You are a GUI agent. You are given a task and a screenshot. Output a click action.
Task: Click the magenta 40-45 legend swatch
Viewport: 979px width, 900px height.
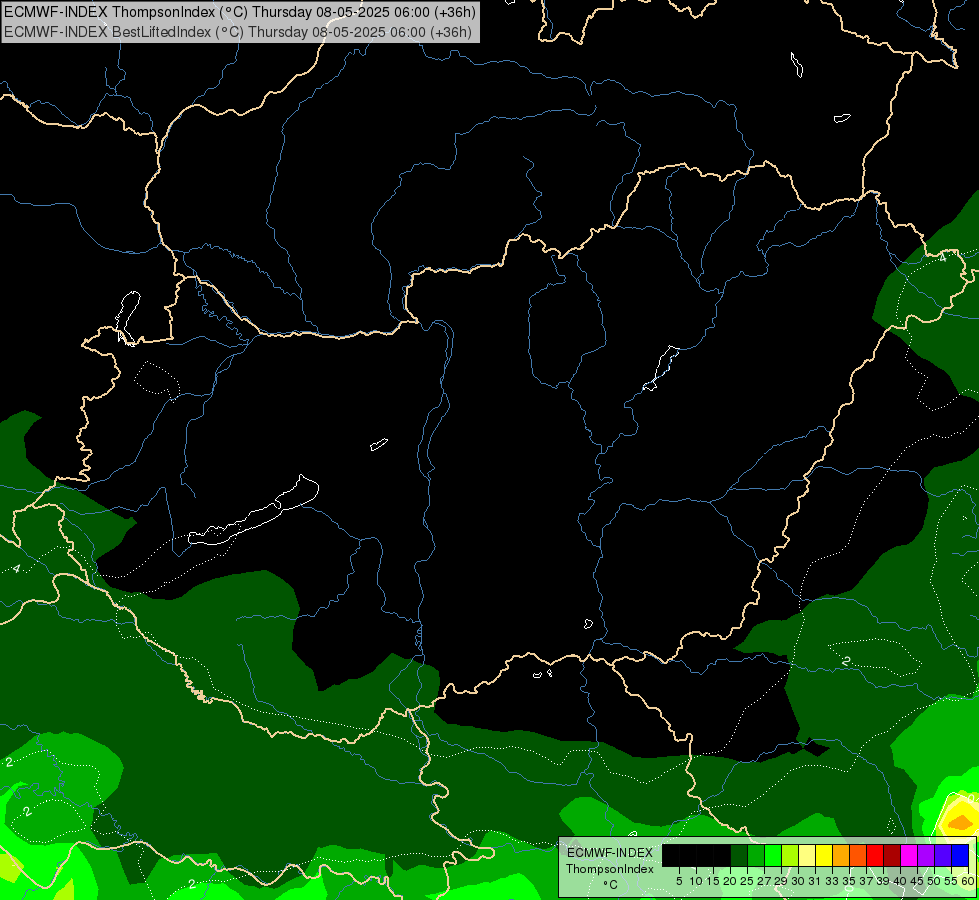pos(909,856)
